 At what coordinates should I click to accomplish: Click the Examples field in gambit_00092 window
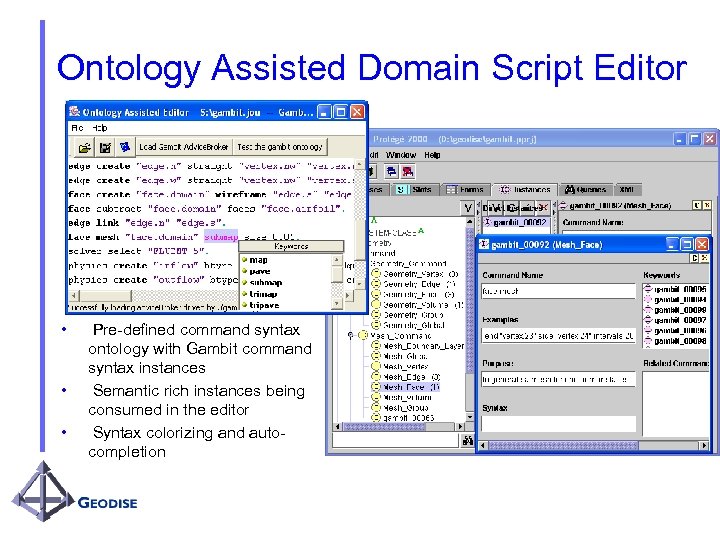click(558, 336)
